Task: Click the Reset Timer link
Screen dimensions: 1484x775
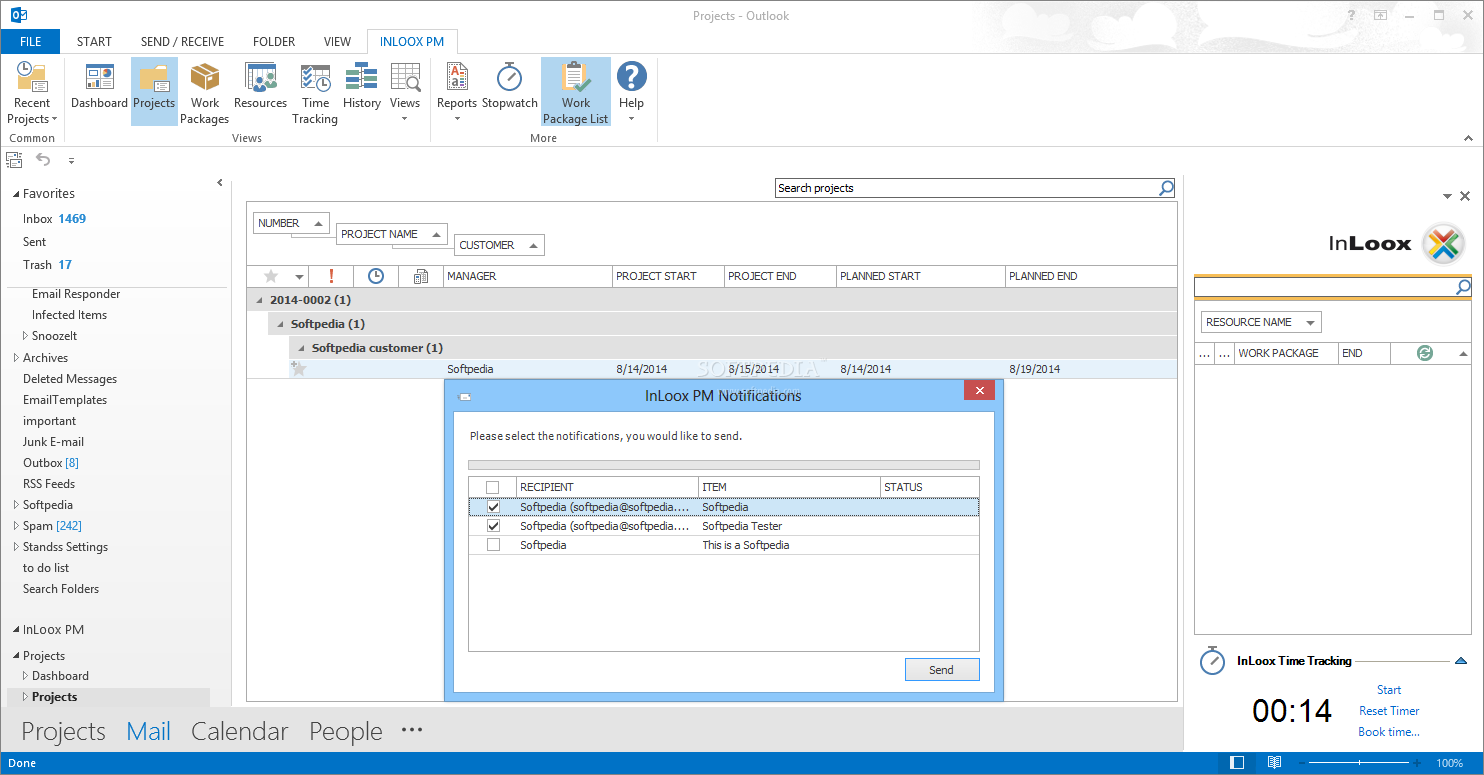Action: (1389, 711)
